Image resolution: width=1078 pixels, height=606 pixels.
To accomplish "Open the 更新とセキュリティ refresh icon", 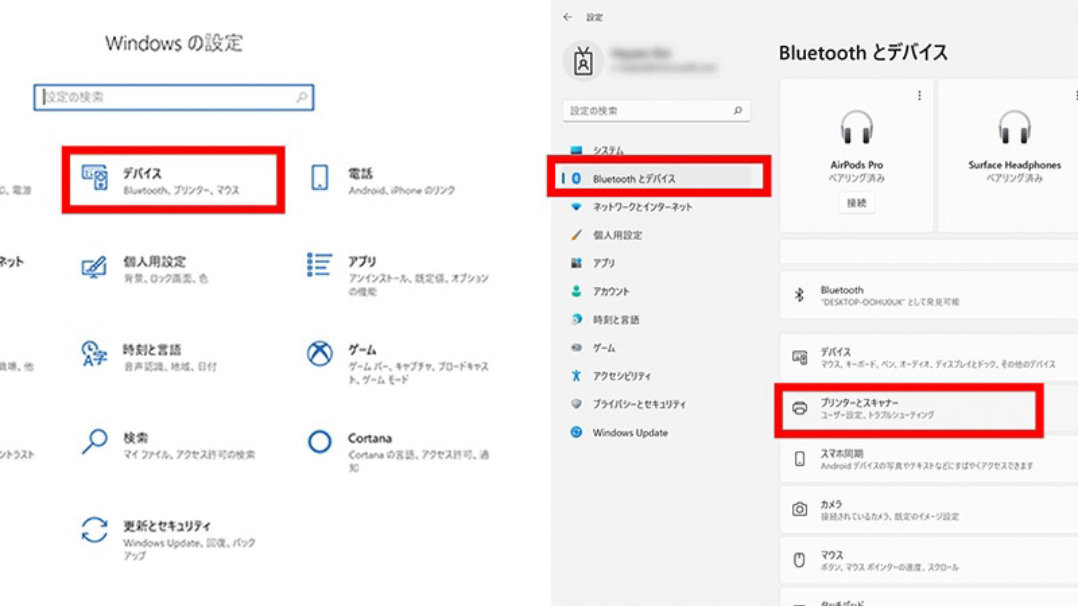I will coord(94,530).
